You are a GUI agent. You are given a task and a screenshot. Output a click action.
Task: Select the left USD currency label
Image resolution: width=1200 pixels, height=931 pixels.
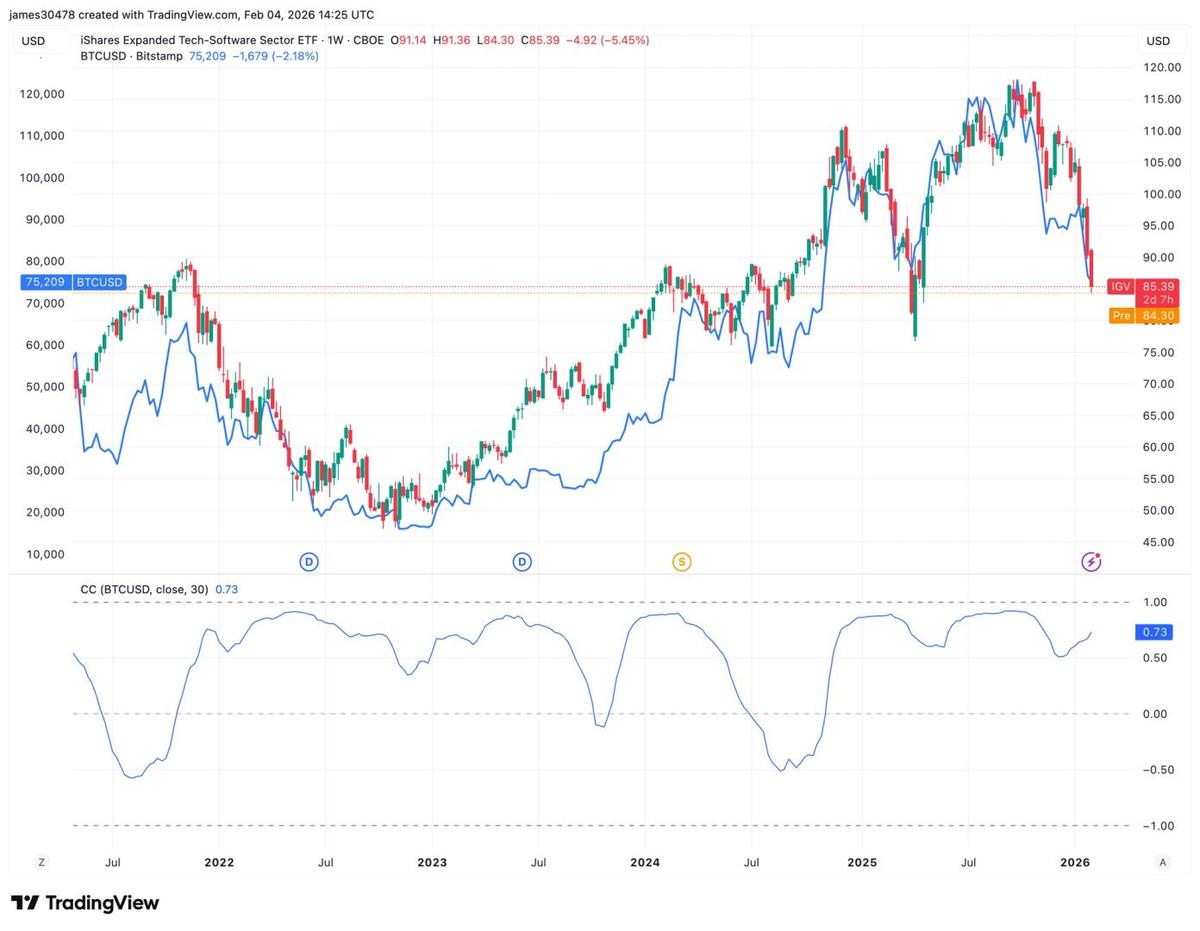point(30,41)
